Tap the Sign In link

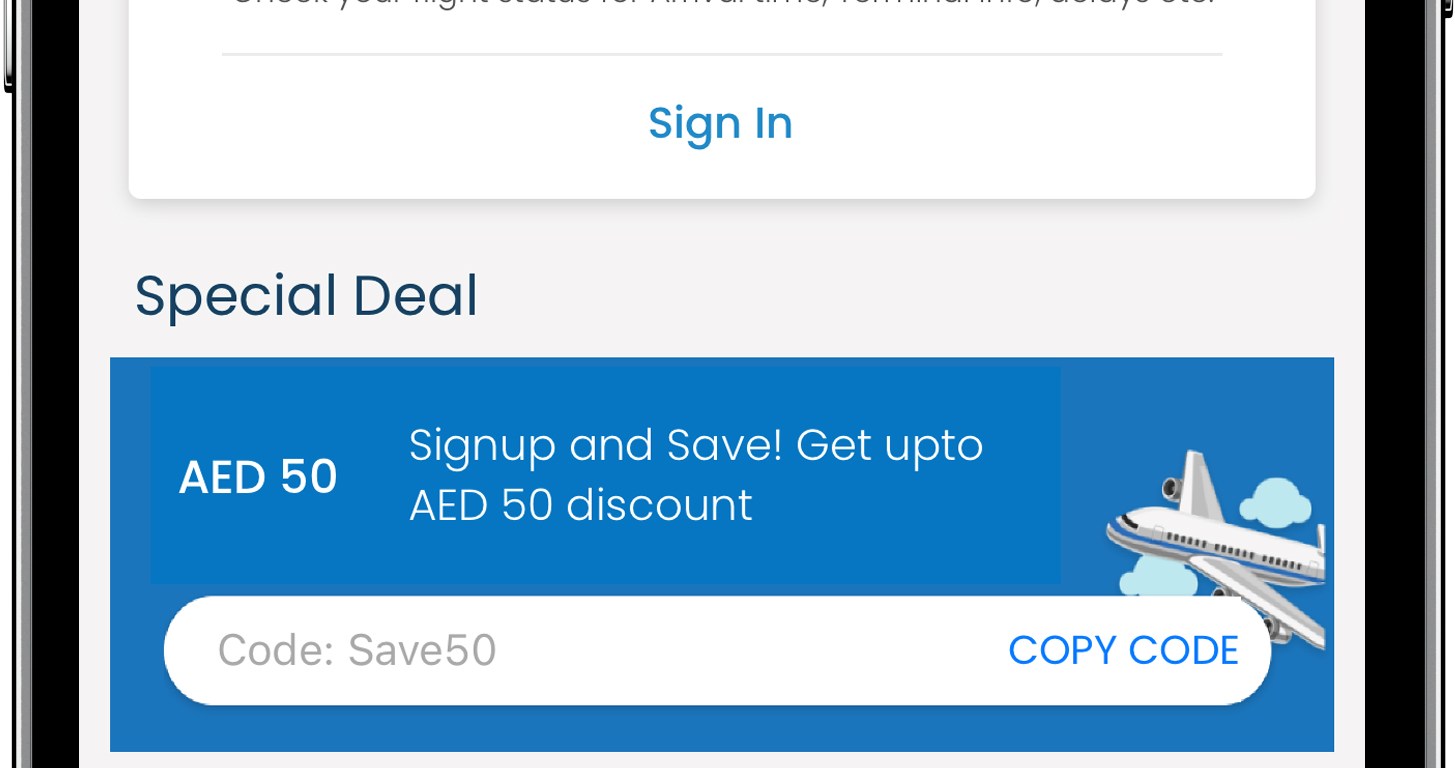tap(720, 123)
